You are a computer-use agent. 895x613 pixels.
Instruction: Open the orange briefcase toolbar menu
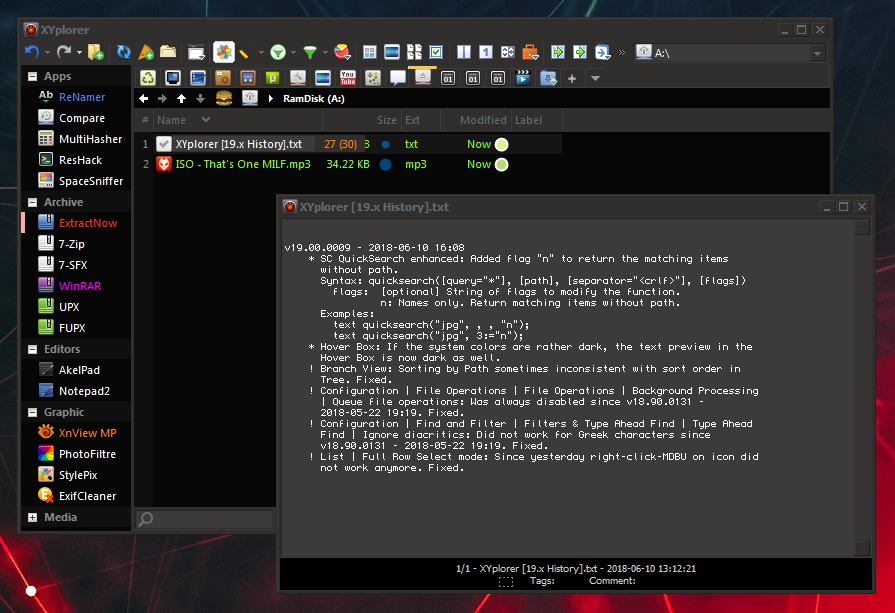coord(530,52)
